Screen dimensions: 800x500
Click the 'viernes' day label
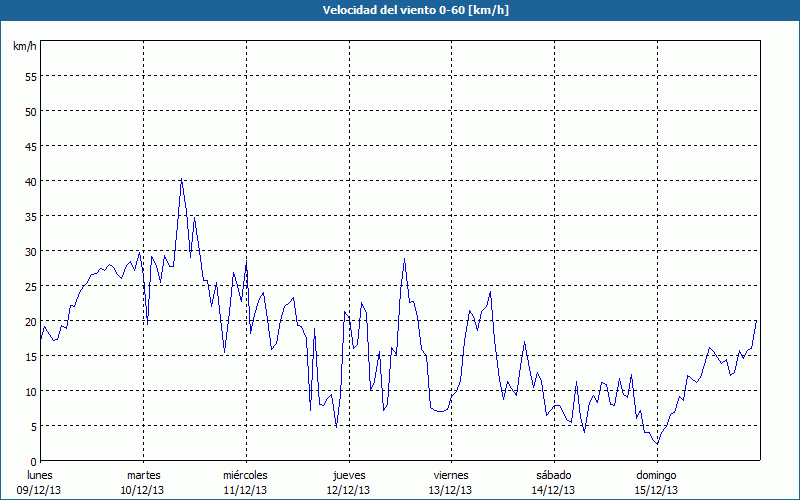(x=451, y=475)
